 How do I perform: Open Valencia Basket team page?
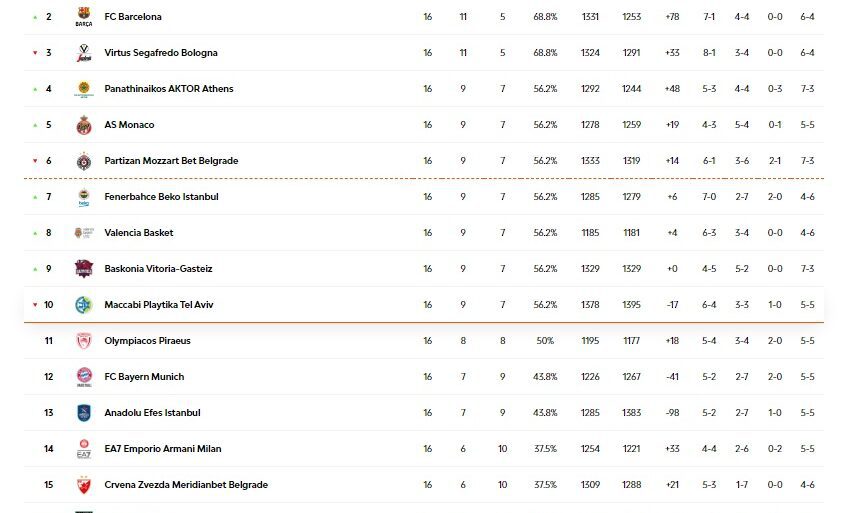tap(138, 233)
